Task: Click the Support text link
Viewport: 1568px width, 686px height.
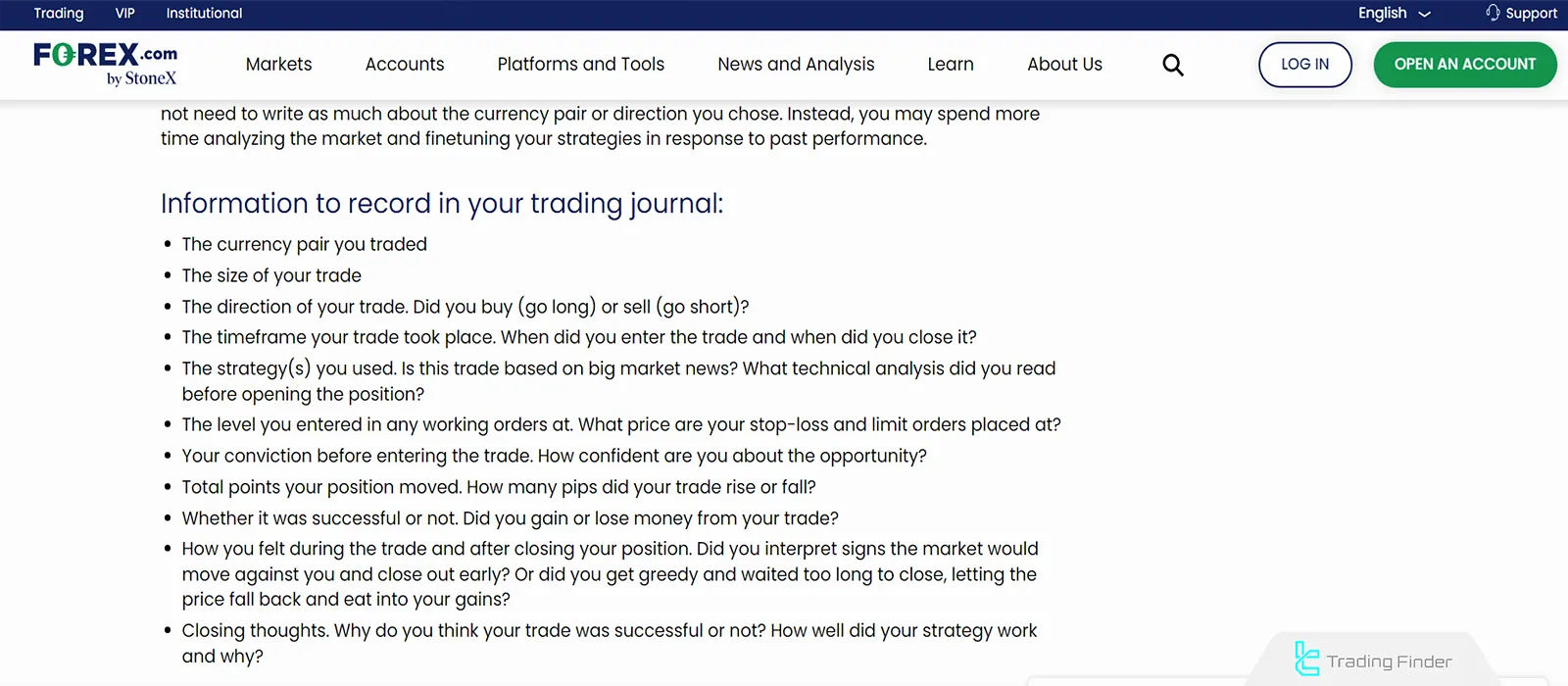Action: [x=1531, y=13]
